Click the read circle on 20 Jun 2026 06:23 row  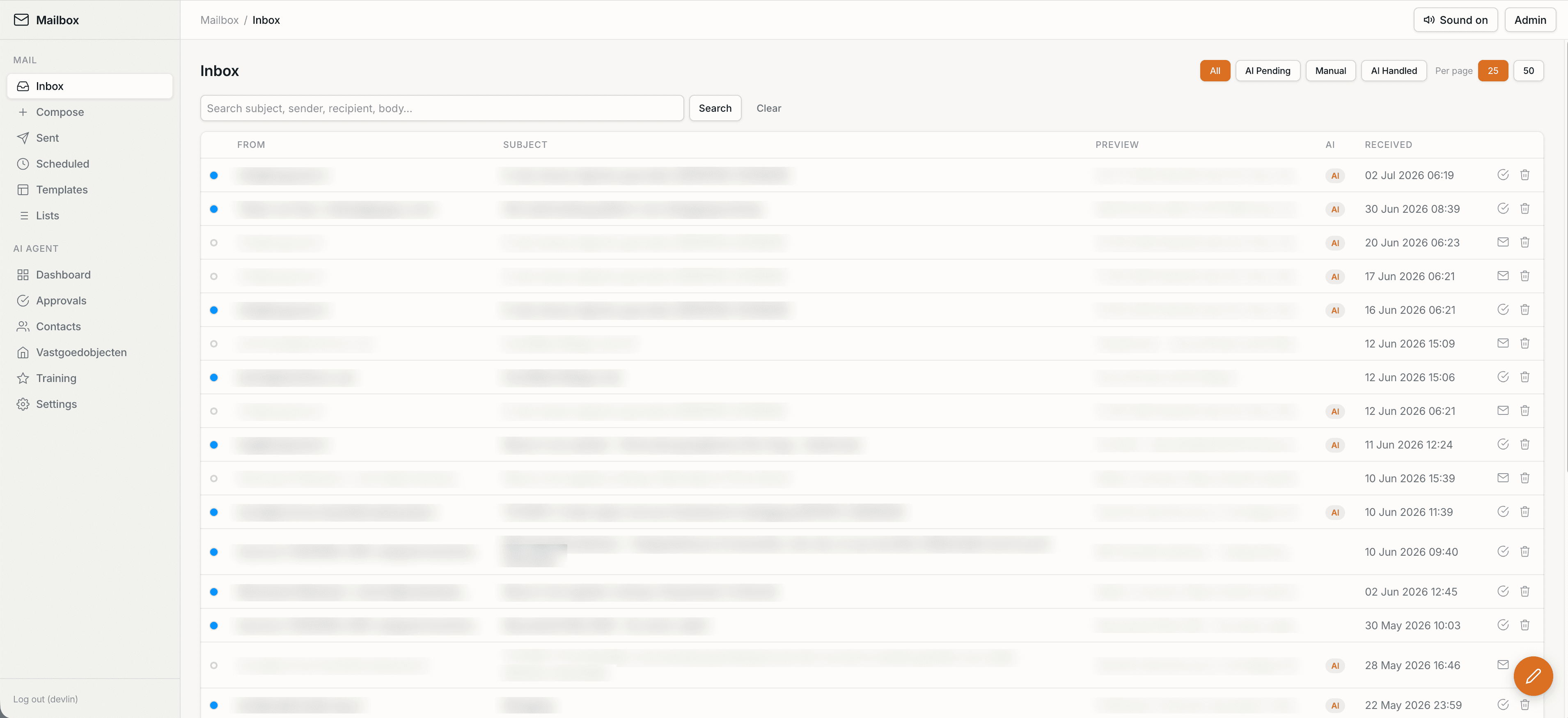214,242
